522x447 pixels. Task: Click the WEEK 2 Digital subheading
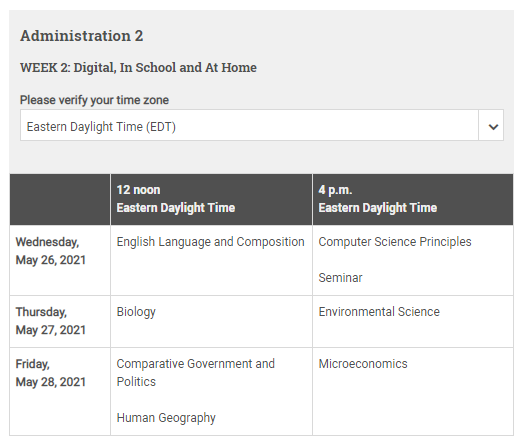pyautogui.click(x=138, y=68)
